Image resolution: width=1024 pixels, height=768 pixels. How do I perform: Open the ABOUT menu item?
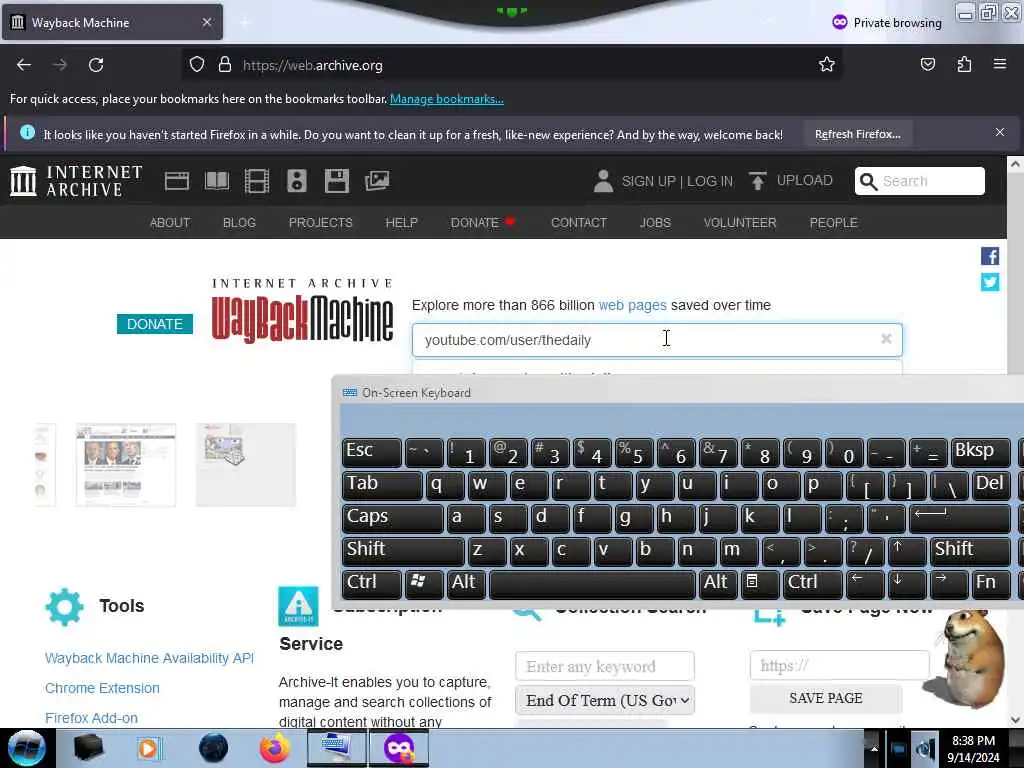(170, 223)
